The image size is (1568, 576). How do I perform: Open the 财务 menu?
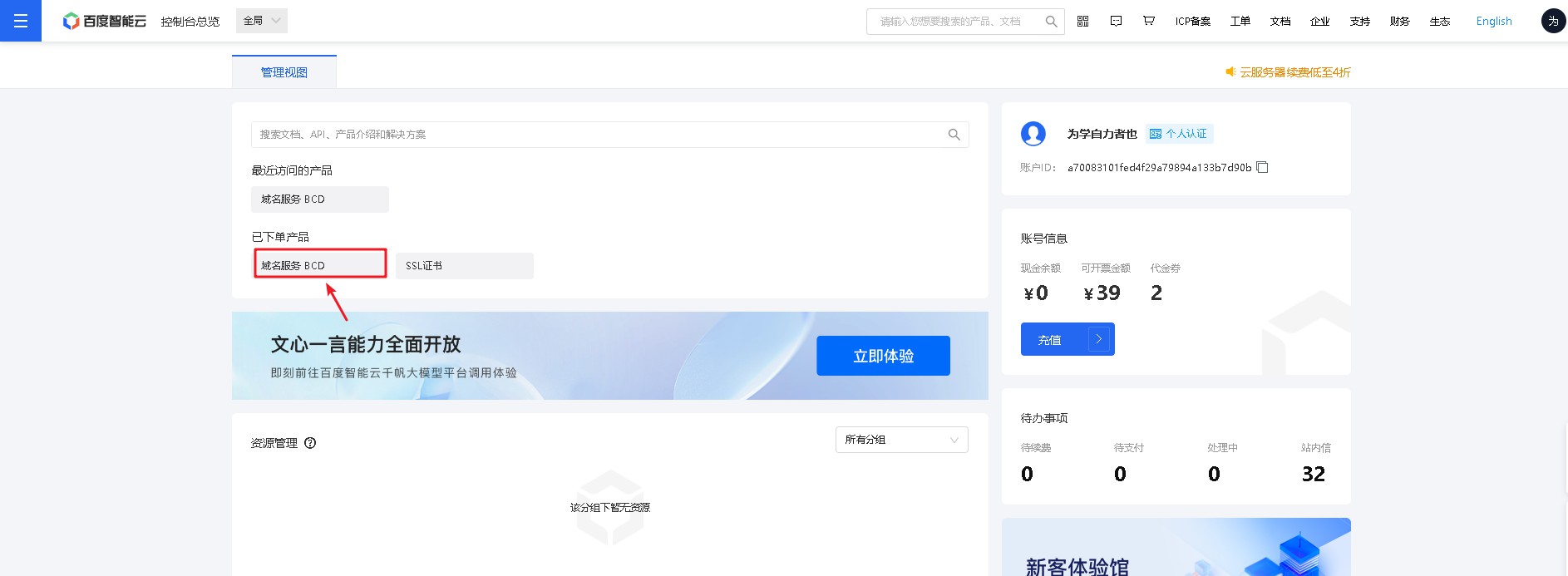click(x=1400, y=22)
